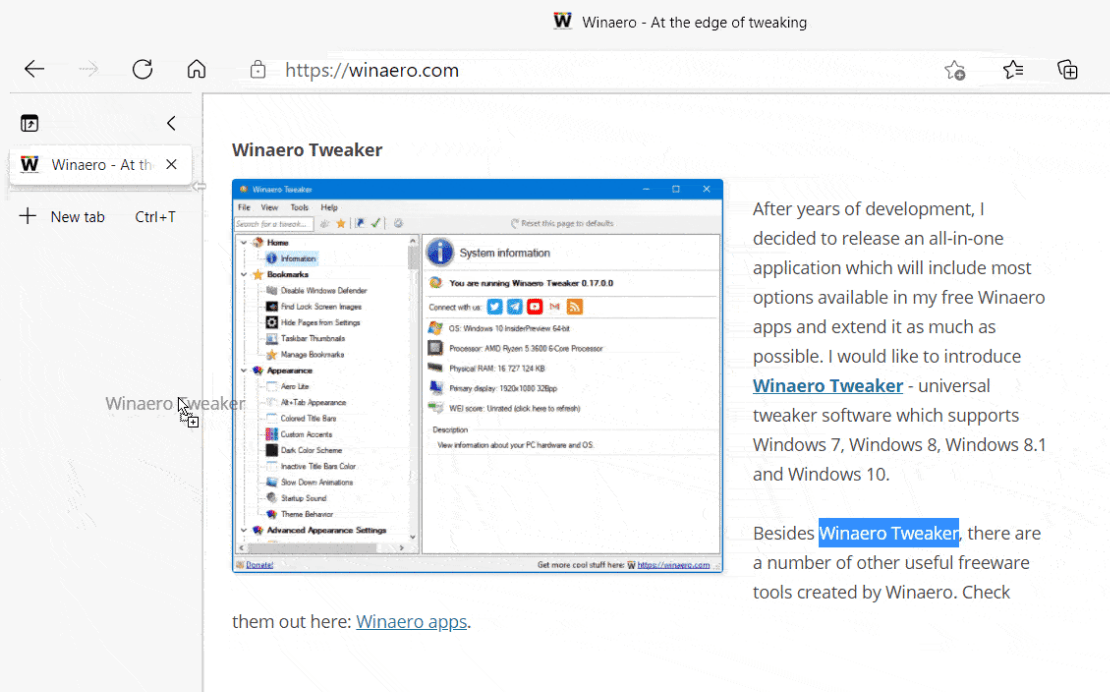Collapse the Appearance section in the sidebar
The width and height of the screenshot is (1110, 692).
click(x=244, y=369)
